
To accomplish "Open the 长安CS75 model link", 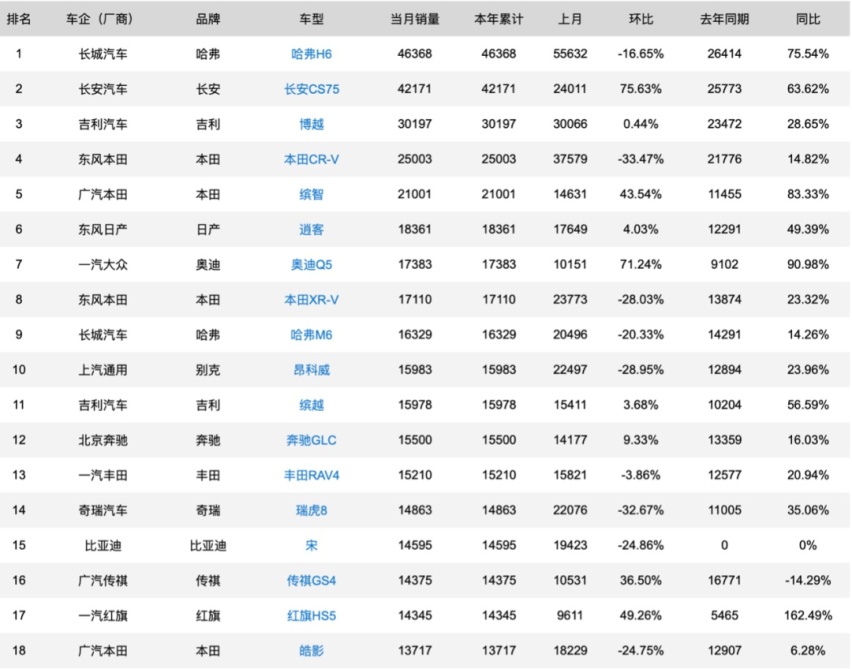I will point(311,89).
